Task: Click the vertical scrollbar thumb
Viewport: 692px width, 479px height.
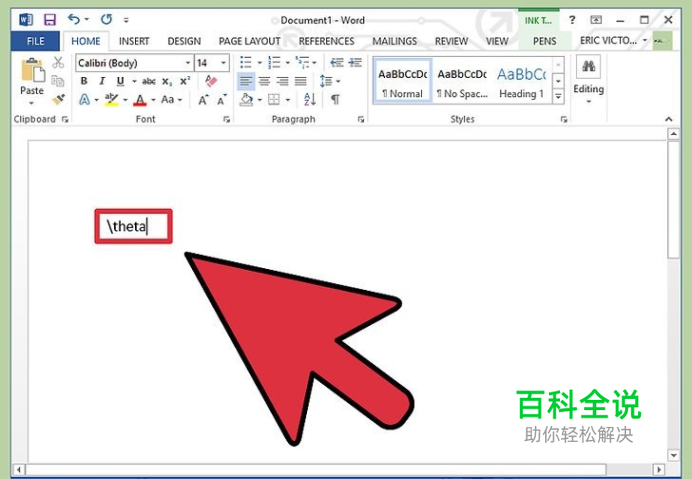Action: (673, 200)
